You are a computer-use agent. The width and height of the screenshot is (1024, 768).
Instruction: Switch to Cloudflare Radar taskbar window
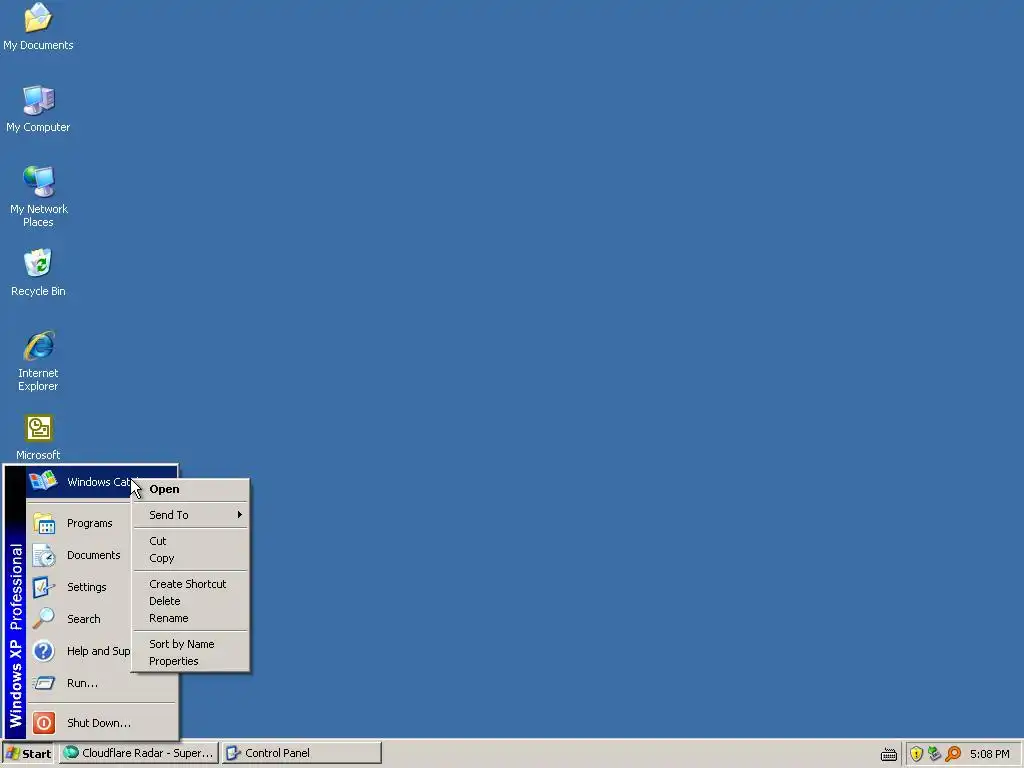pyautogui.click(x=138, y=753)
